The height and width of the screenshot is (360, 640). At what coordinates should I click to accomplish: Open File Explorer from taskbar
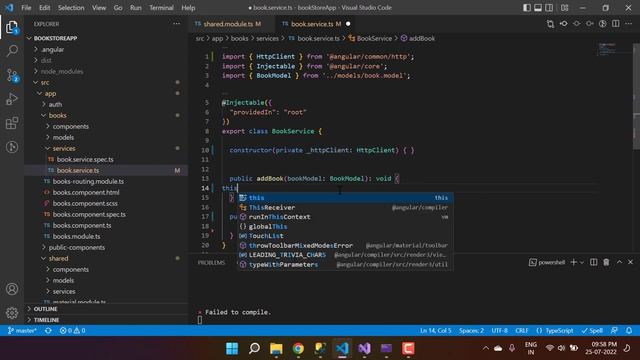coord(276,348)
